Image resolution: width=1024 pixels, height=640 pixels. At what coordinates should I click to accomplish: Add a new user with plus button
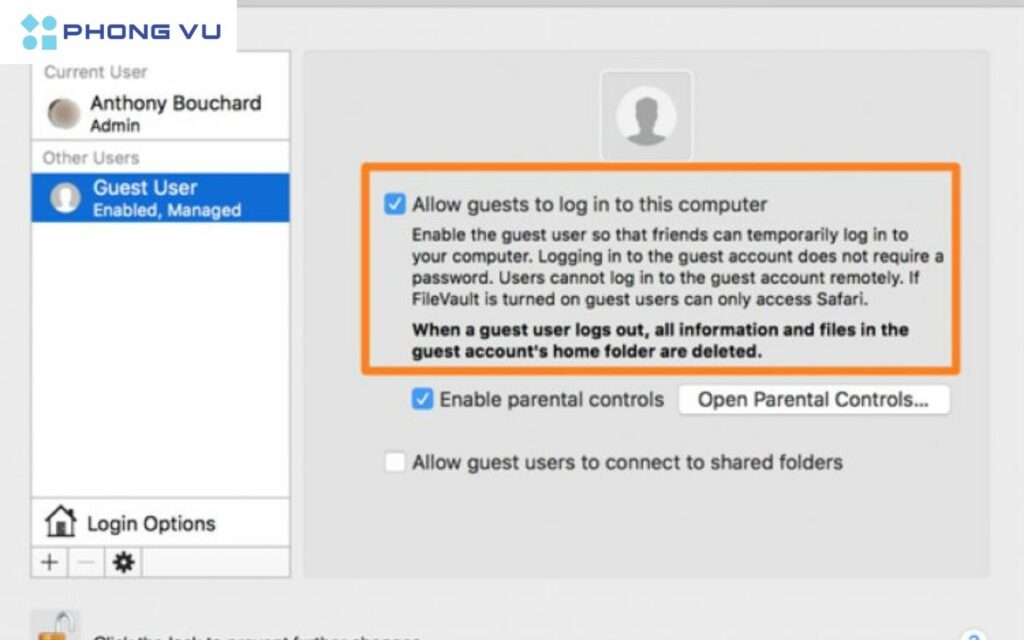[49, 562]
